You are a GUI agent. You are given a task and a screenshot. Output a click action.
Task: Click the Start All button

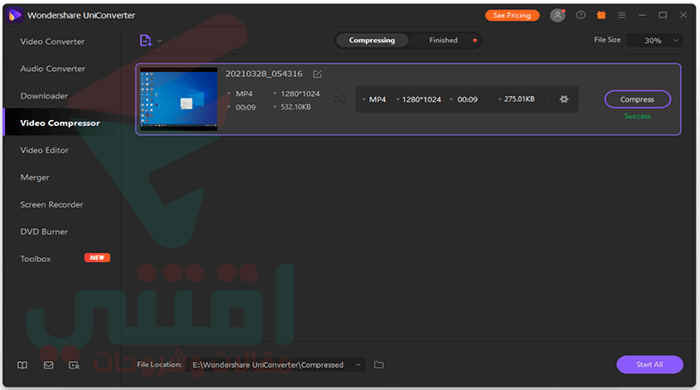(650, 365)
